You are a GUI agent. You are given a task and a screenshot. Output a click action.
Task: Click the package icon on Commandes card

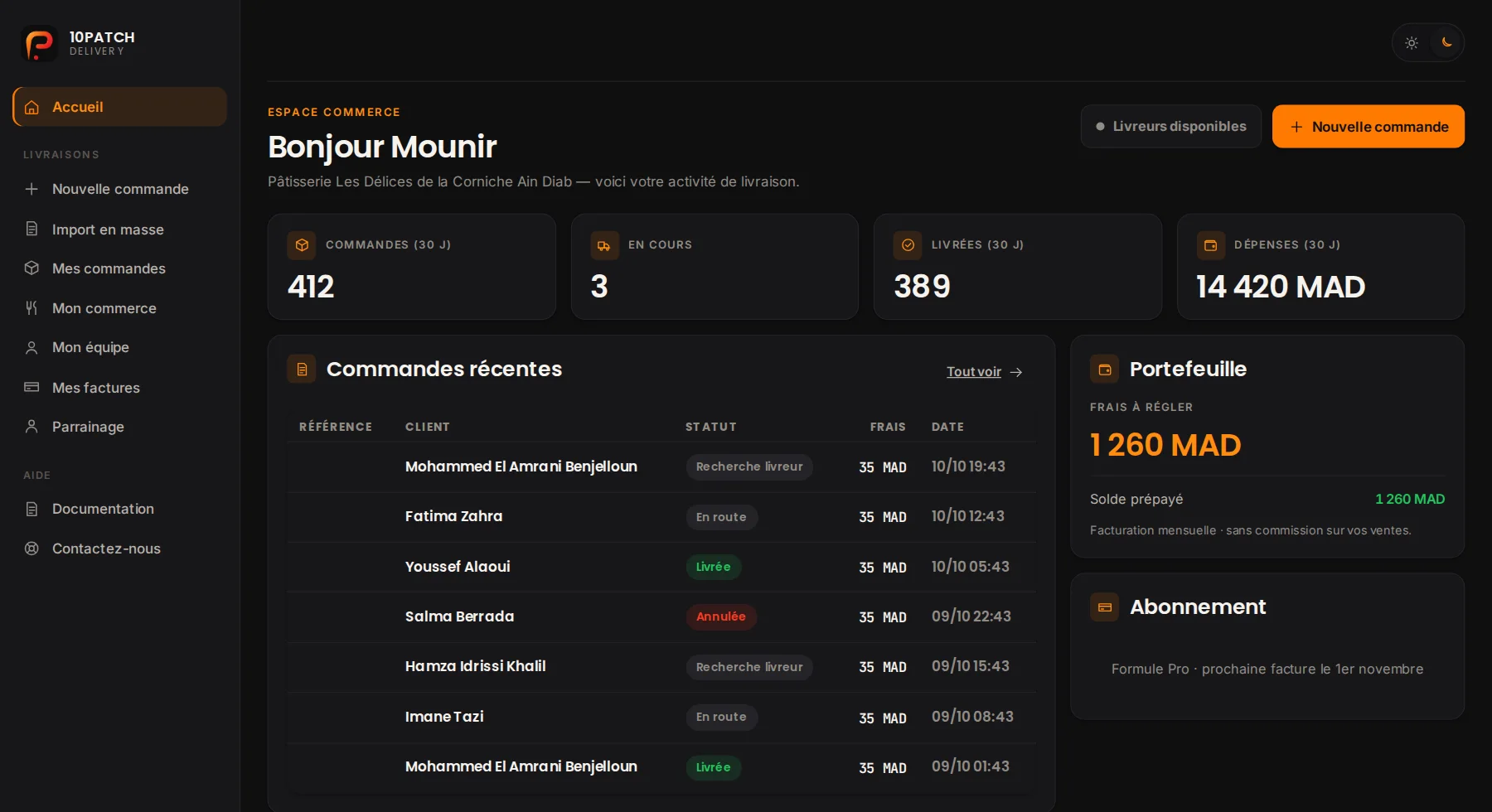tap(302, 245)
